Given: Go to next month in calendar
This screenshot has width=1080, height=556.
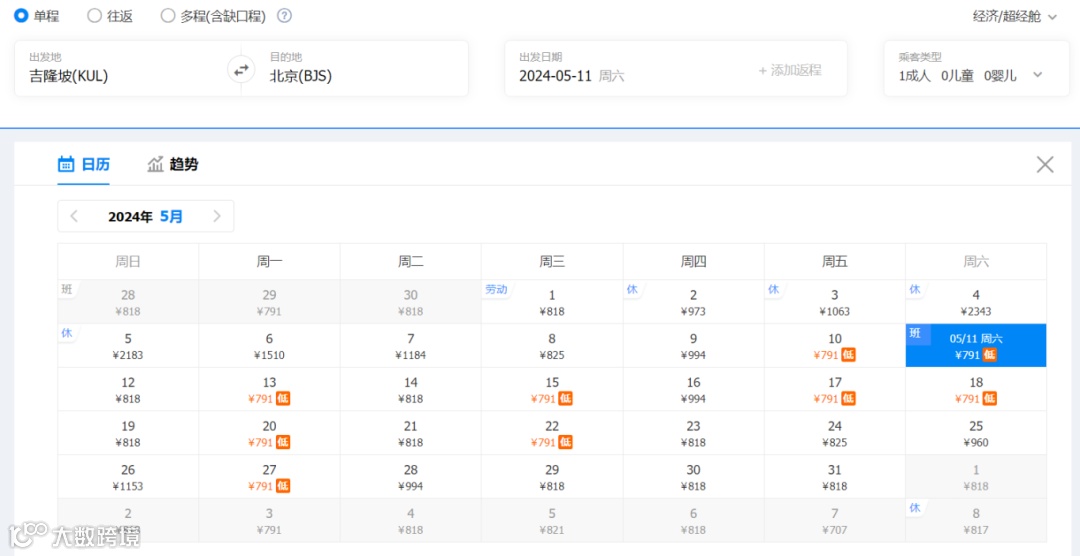Looking at the screenshot, I should (217, 216).
